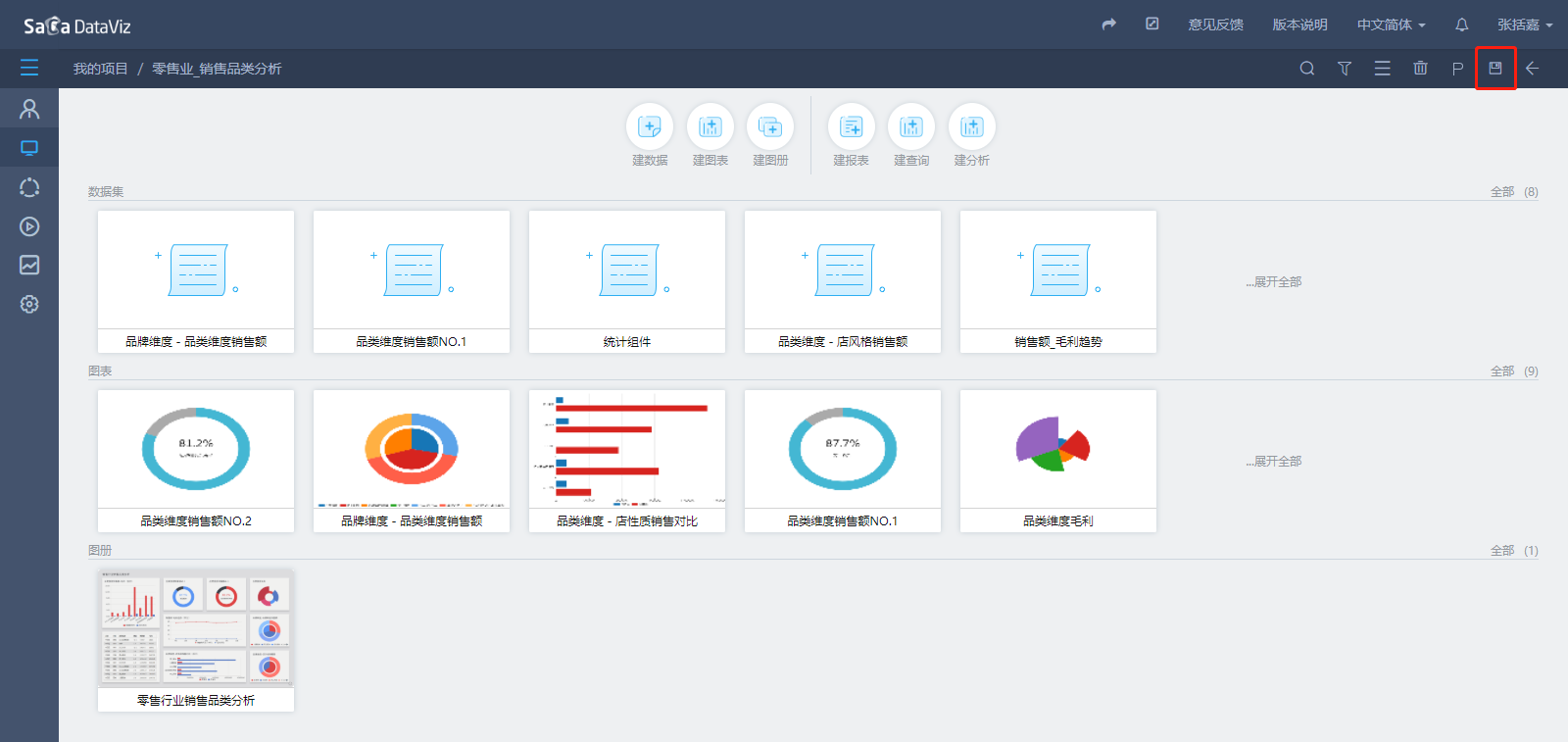Click 全部 (9) link for charts

point(1514,371)
